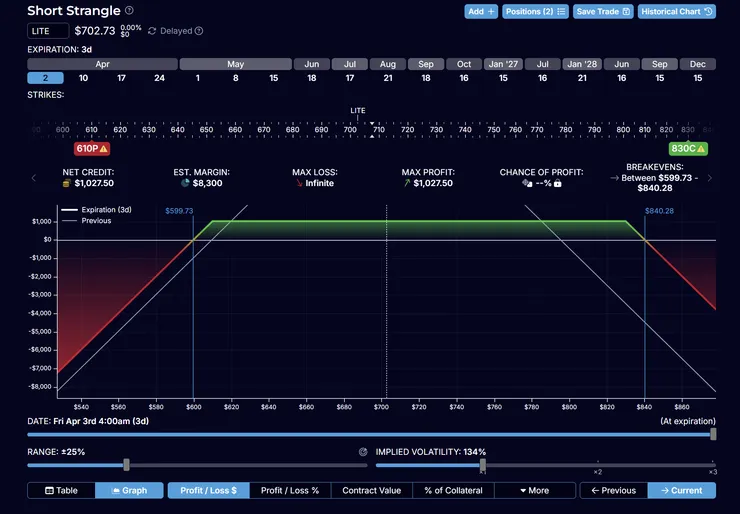Click the right arrow beside Breakevens
740x514 pixels.
coord(710,178)
